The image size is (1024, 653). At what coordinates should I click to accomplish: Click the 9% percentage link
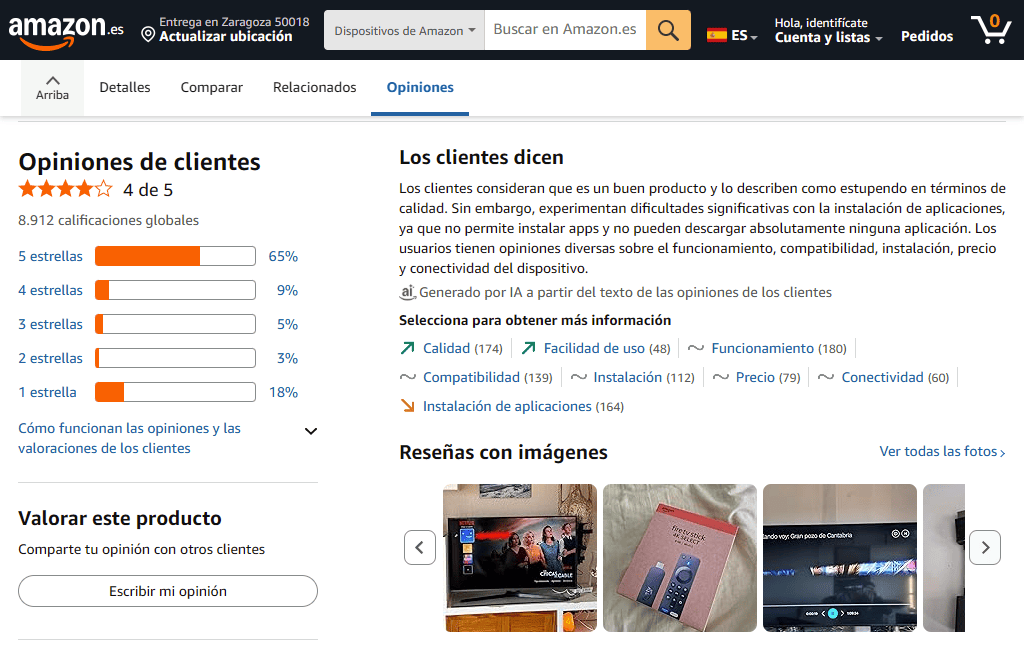(x=287, y=290)
